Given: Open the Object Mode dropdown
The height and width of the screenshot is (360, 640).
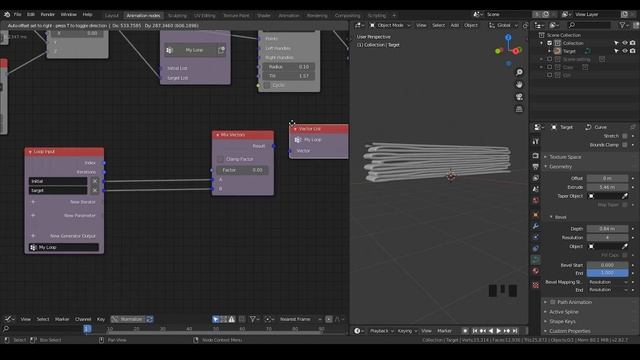Looking at the screenshot, I should tap(390, 25).
